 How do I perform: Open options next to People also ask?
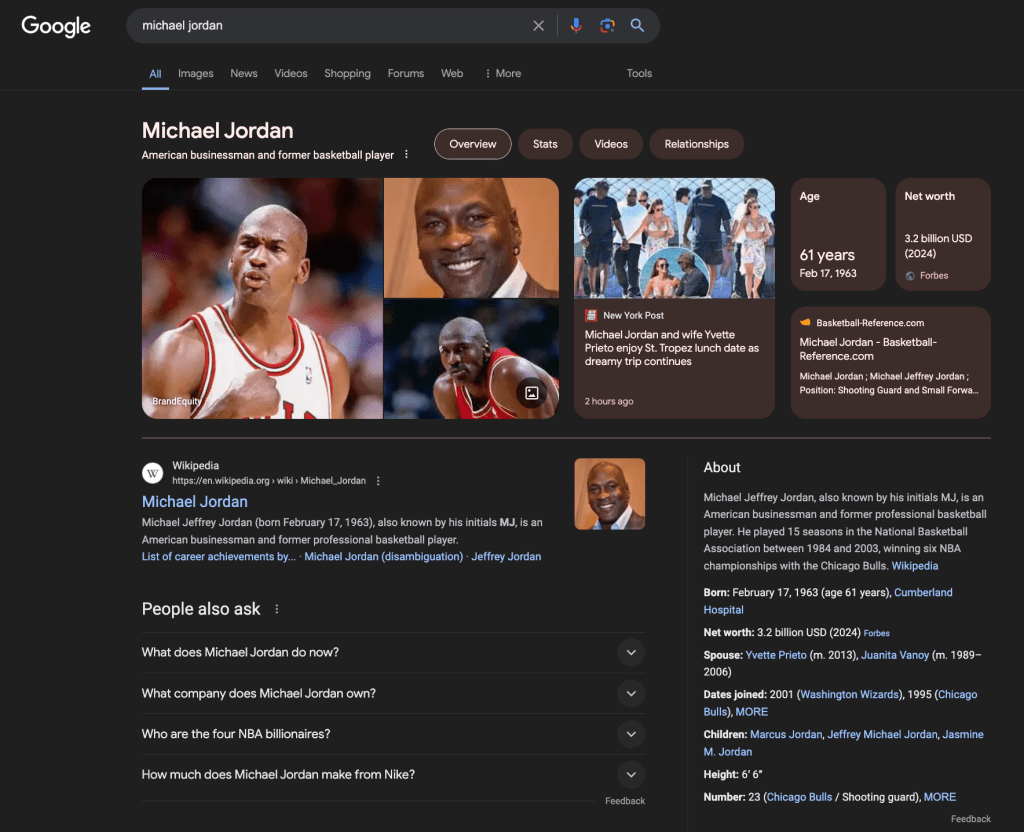tap(277, 609)
